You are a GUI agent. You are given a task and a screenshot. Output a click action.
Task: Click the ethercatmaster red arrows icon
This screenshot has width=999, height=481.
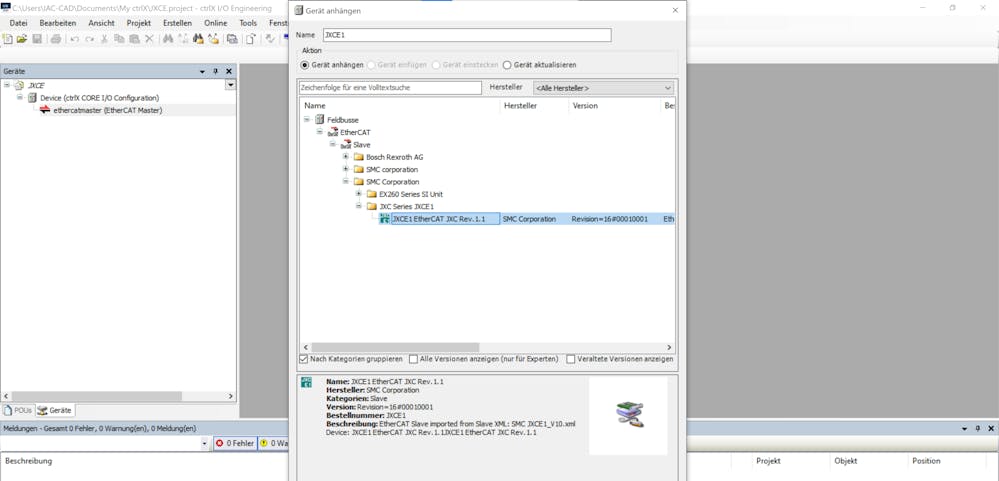45,110
